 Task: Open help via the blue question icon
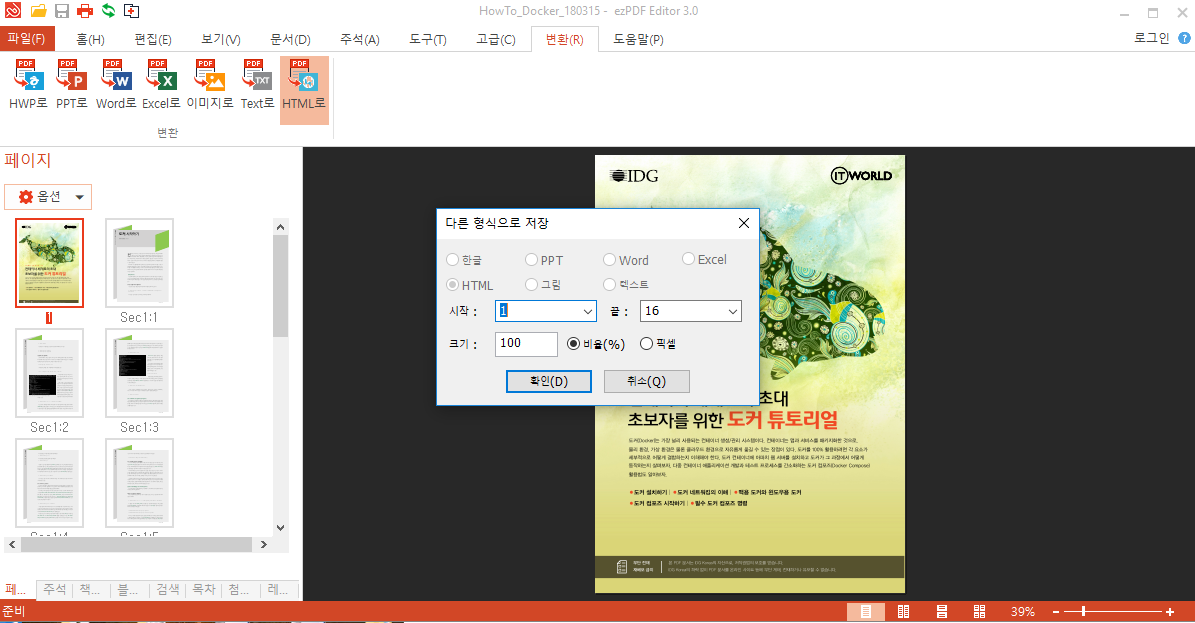pos(1184,38)
